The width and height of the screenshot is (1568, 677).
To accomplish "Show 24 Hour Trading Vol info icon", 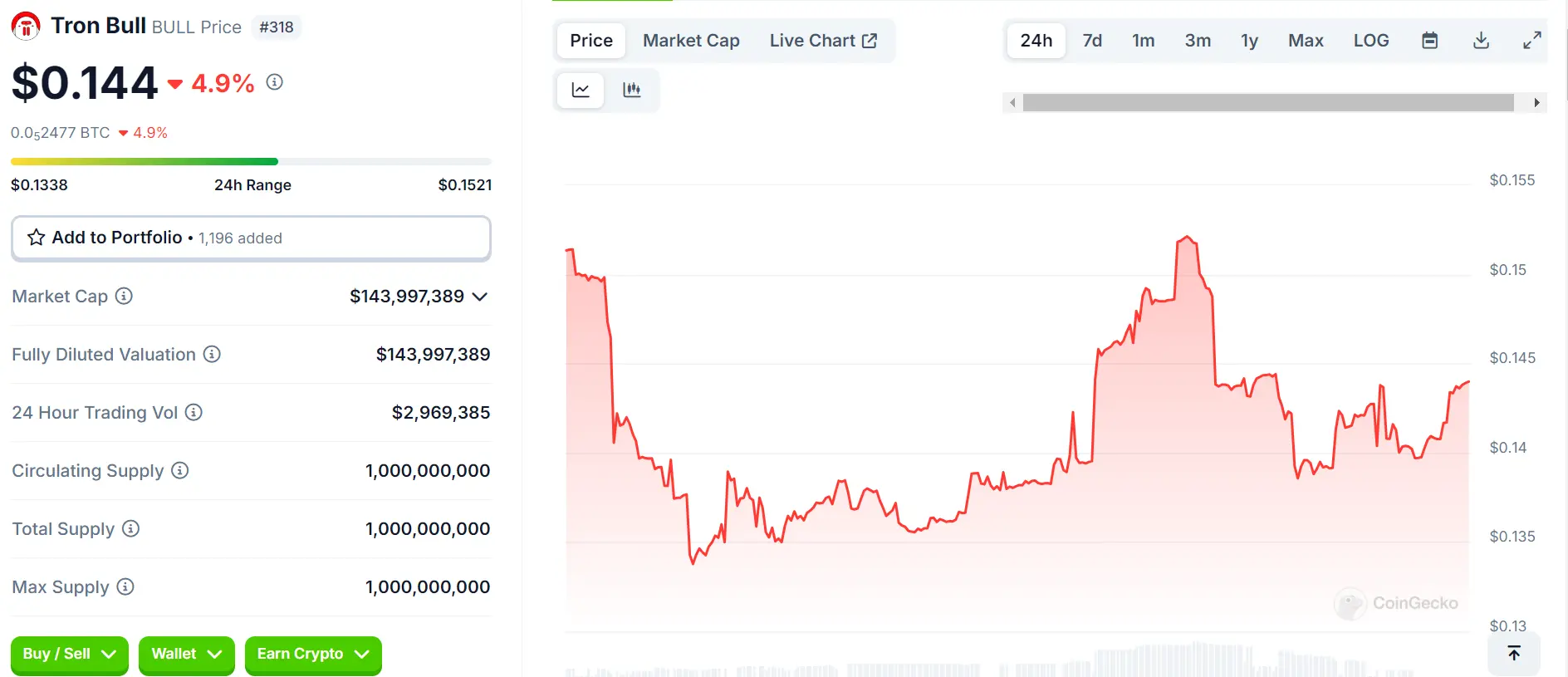I will (x=194, y=412).
